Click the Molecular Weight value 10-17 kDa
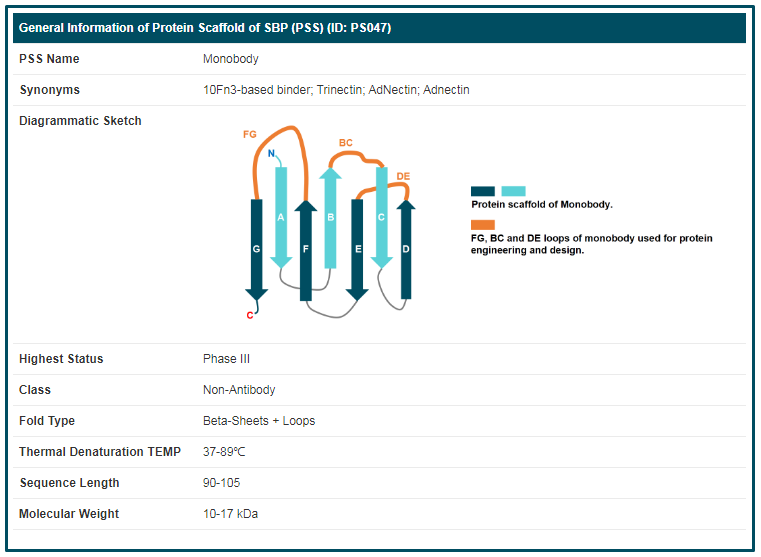 pos(231,514)
